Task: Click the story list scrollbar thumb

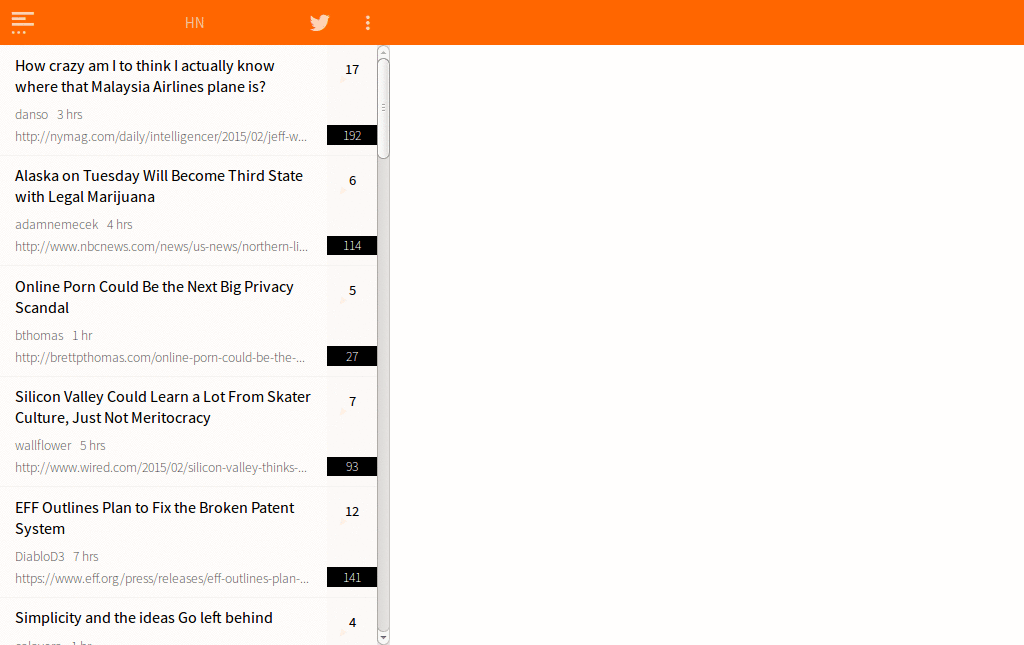Action: (x=383, y=108)
